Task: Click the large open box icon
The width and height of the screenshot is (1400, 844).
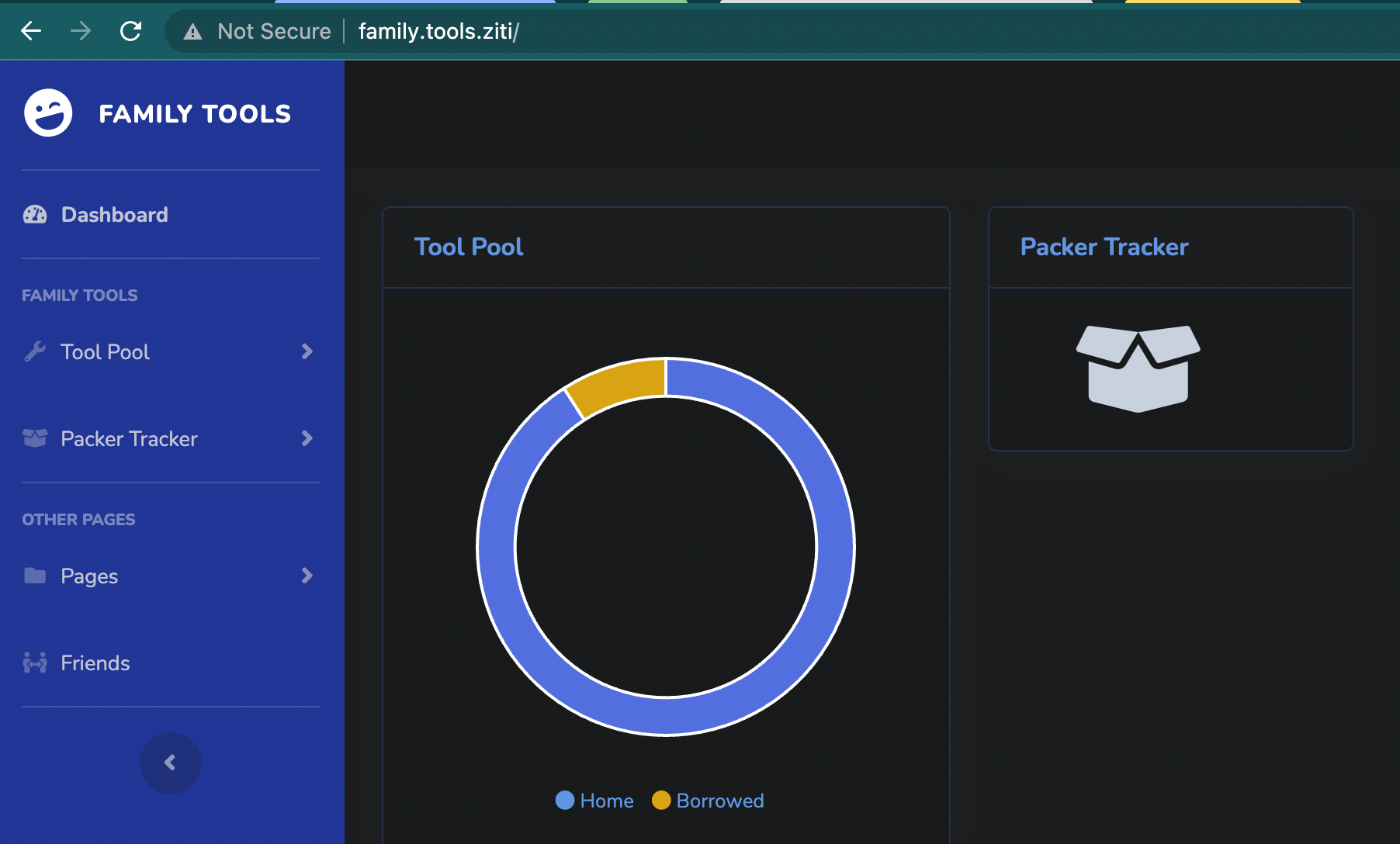Action: tap(1138, 368)
